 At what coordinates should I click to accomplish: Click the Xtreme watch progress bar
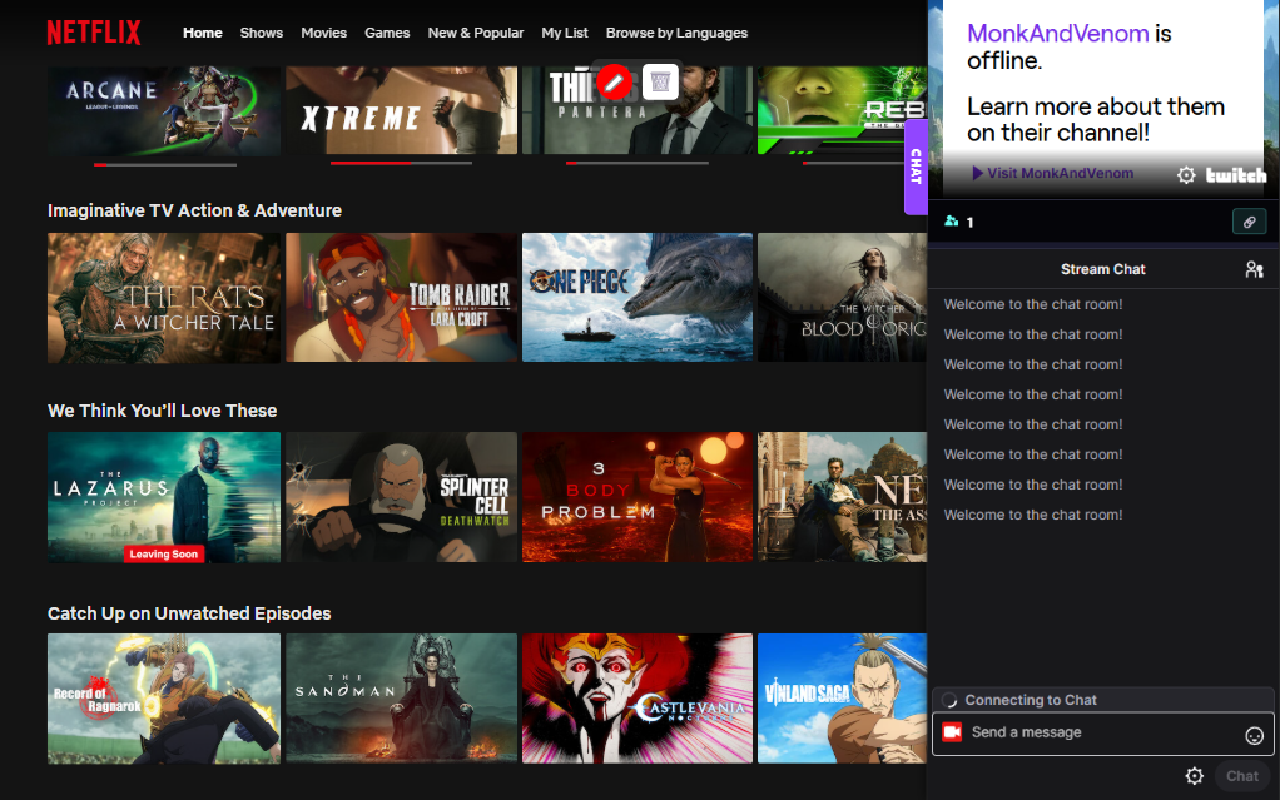[x=403, y=162]
